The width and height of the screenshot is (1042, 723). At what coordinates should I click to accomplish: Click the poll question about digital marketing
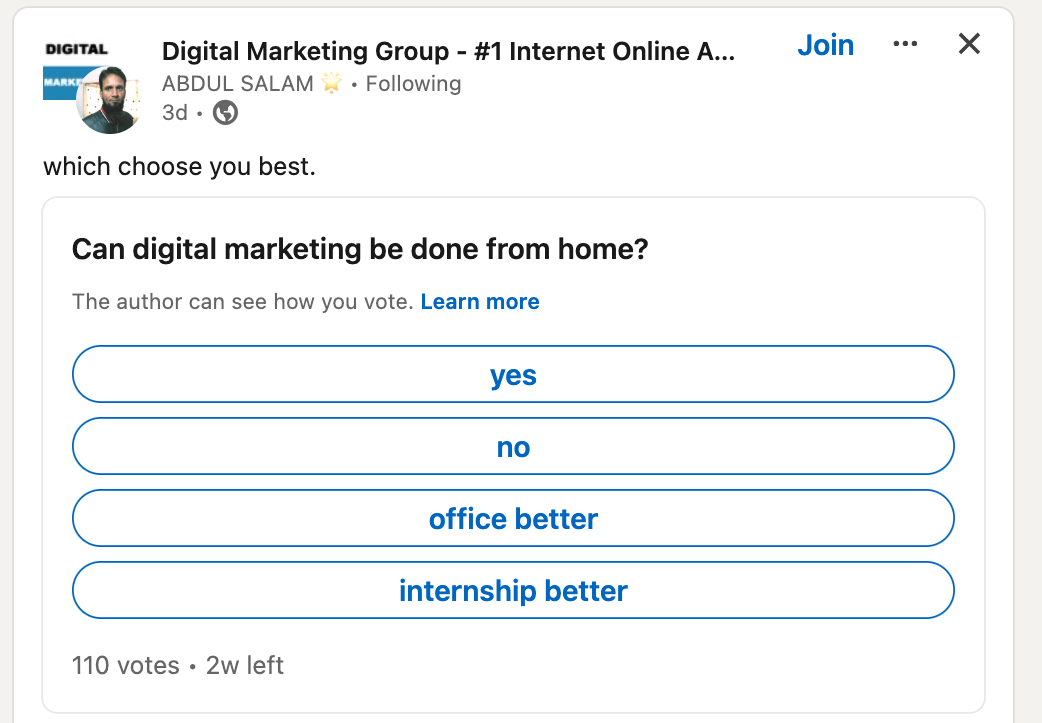[360, 249]
